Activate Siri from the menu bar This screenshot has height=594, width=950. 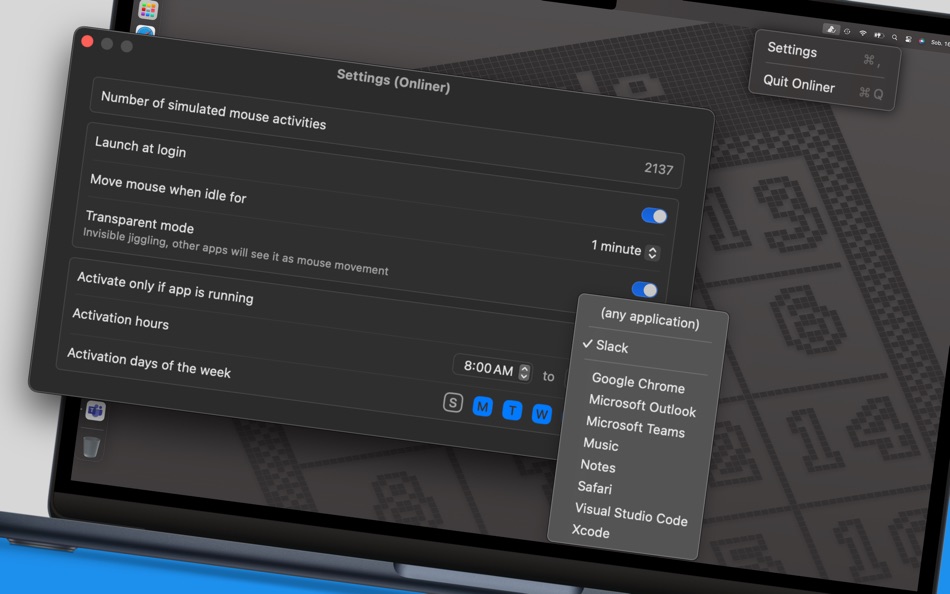(x=922, y=41)
